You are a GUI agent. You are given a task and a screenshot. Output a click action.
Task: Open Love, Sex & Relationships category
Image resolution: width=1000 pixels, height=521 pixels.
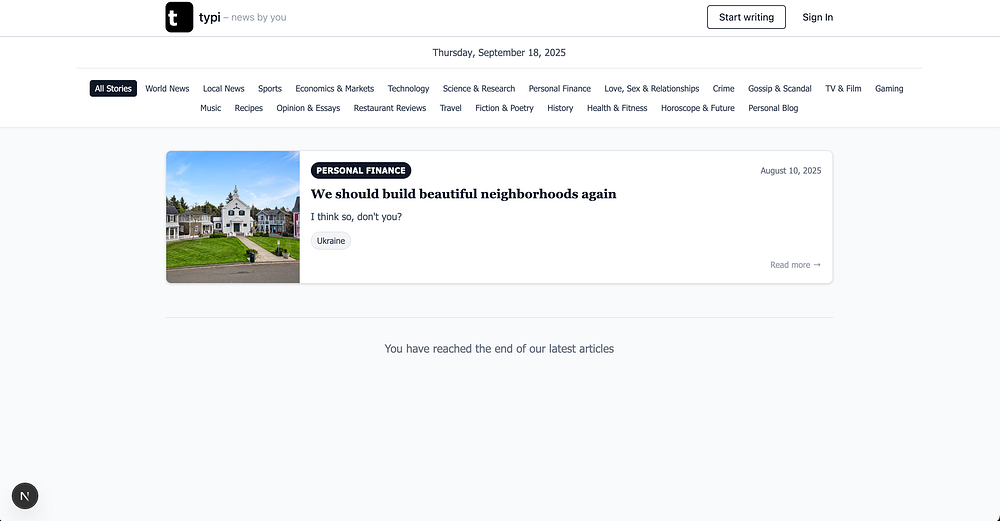[x=652, y=89]
